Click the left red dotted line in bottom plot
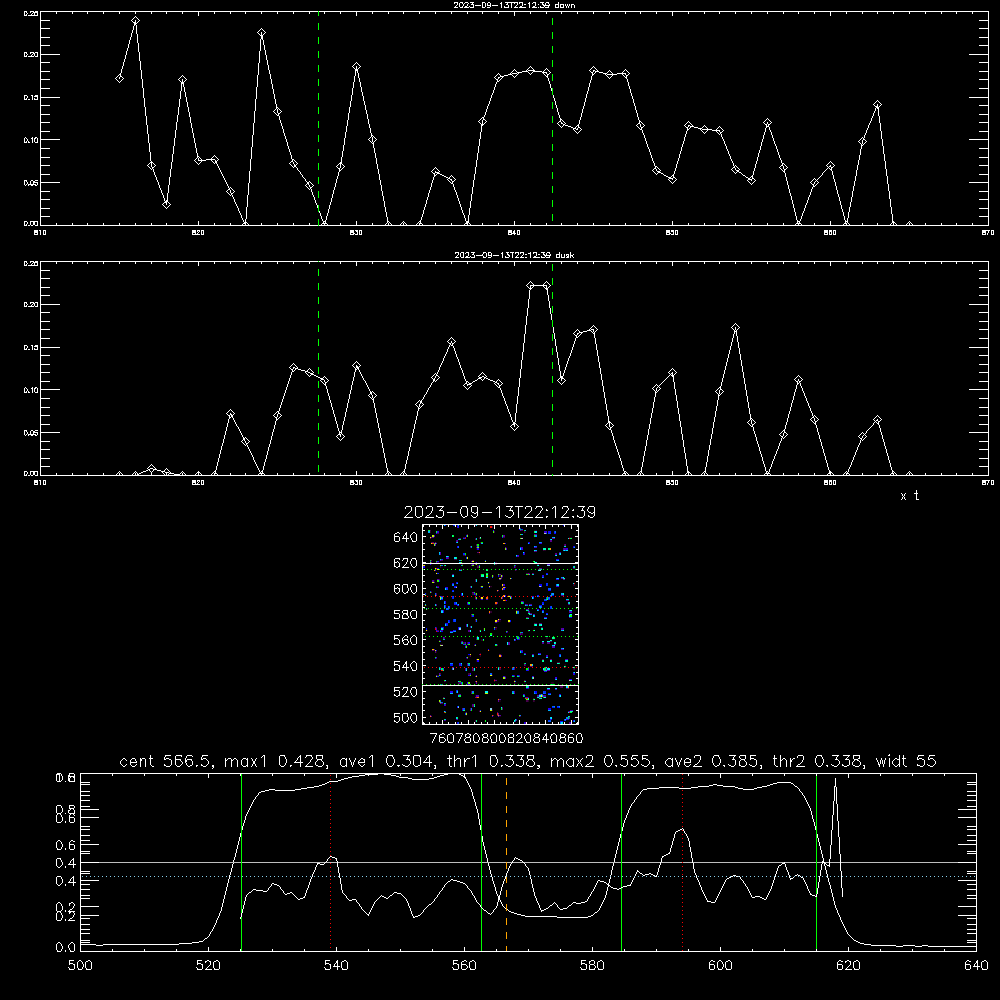Image resolution: width=1000 pixels, height=1000 pixels. 331,862
